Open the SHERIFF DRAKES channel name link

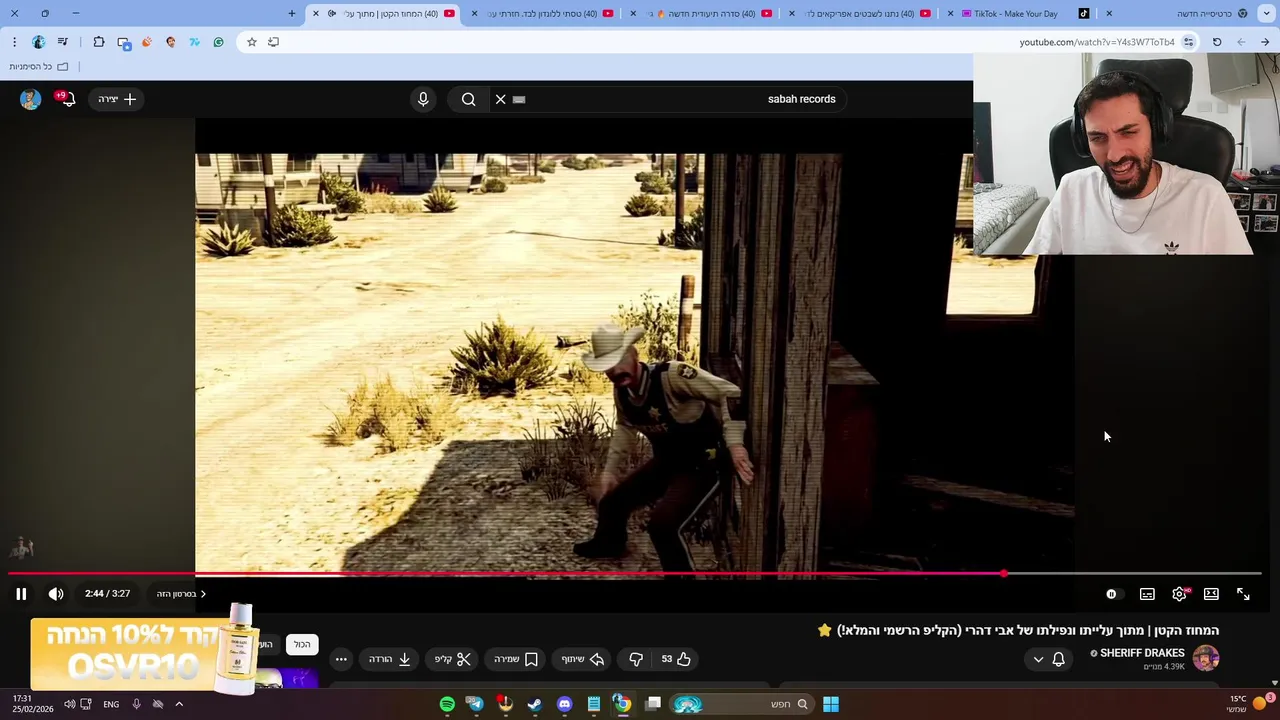1142,653
